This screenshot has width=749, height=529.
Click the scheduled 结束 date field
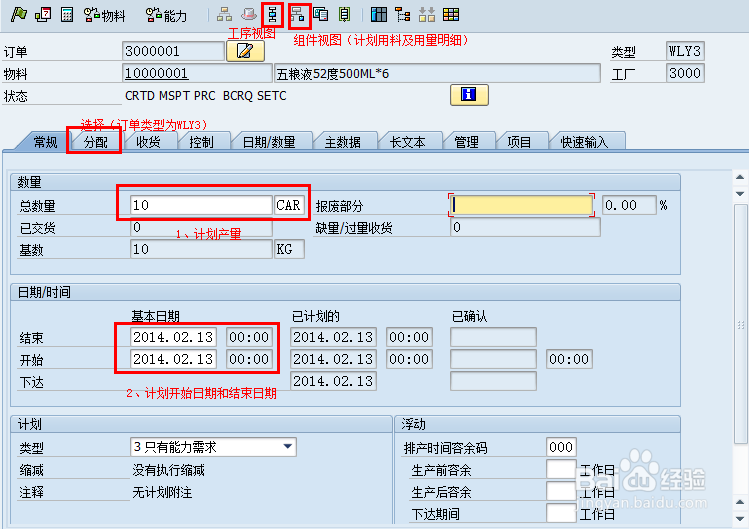(333, 337)
